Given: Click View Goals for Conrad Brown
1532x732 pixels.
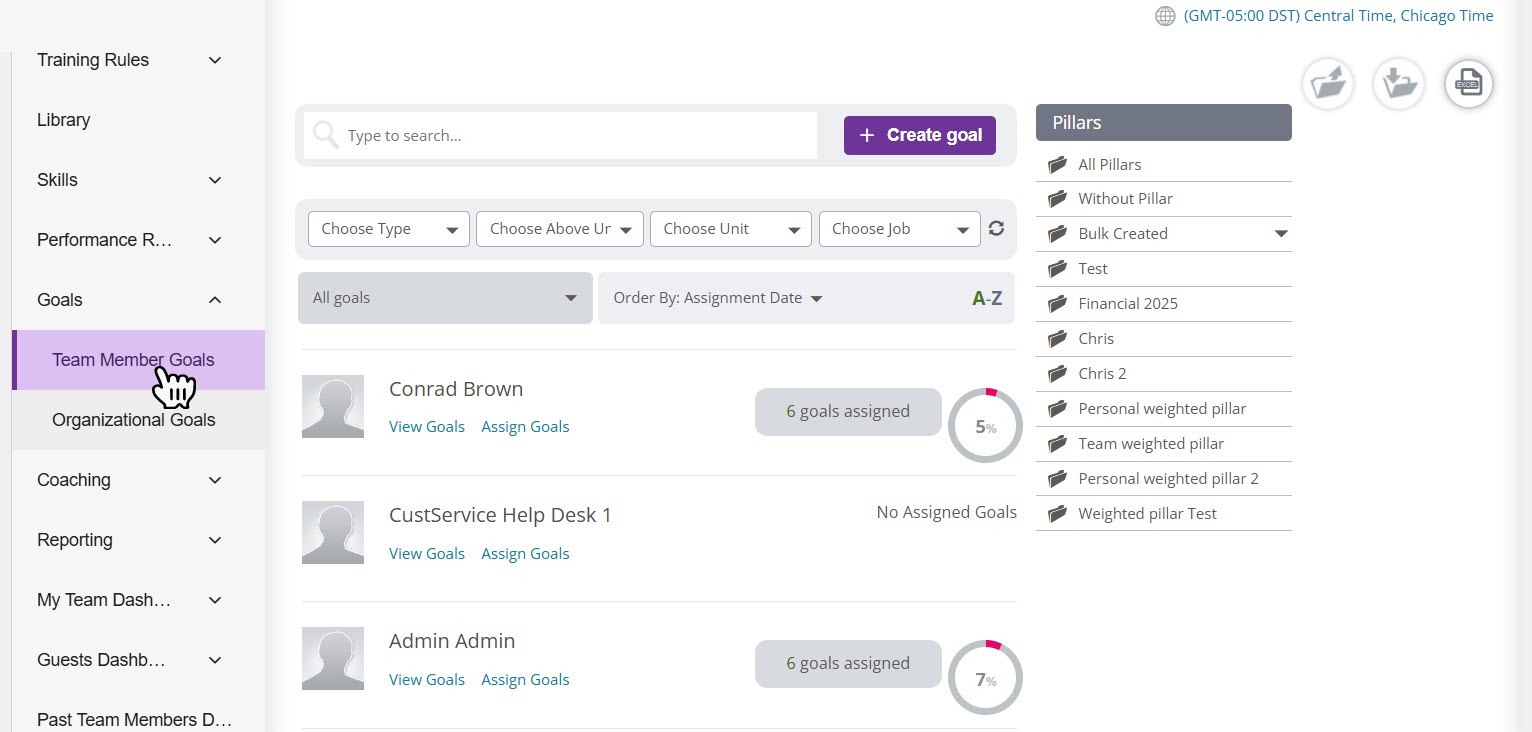Looking at the screenshot, I should coord(427,427).
